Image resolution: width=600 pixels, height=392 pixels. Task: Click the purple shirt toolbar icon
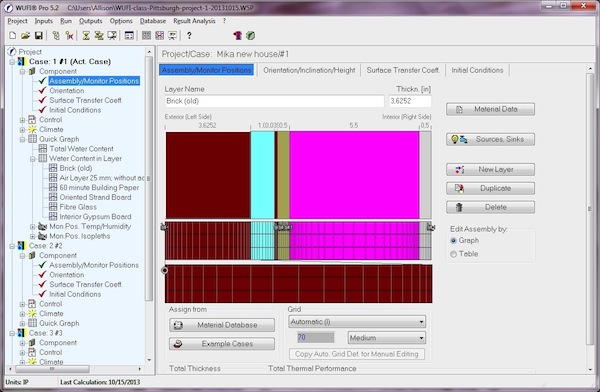[x=238, y=36]
